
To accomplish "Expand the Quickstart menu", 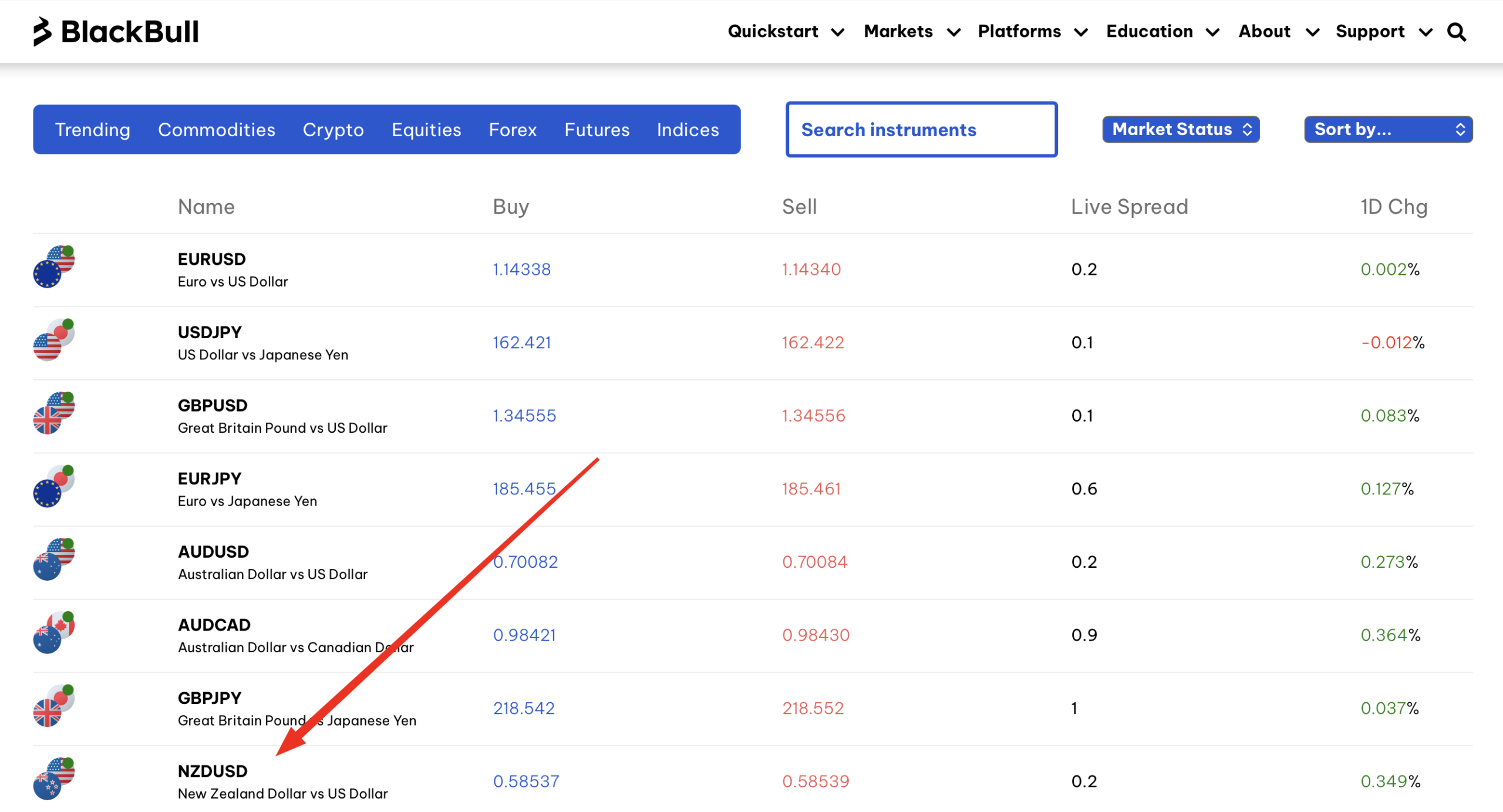I will coord(786,32).
